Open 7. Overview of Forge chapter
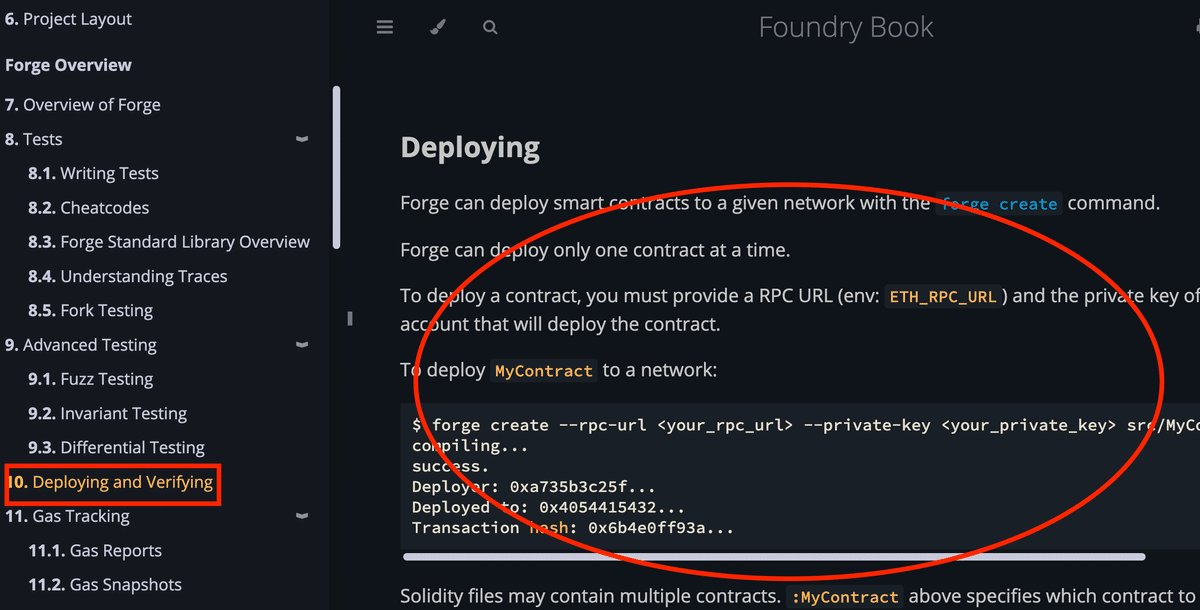The width and height of the screenshot is (1200, 610). tap(82, 105)
